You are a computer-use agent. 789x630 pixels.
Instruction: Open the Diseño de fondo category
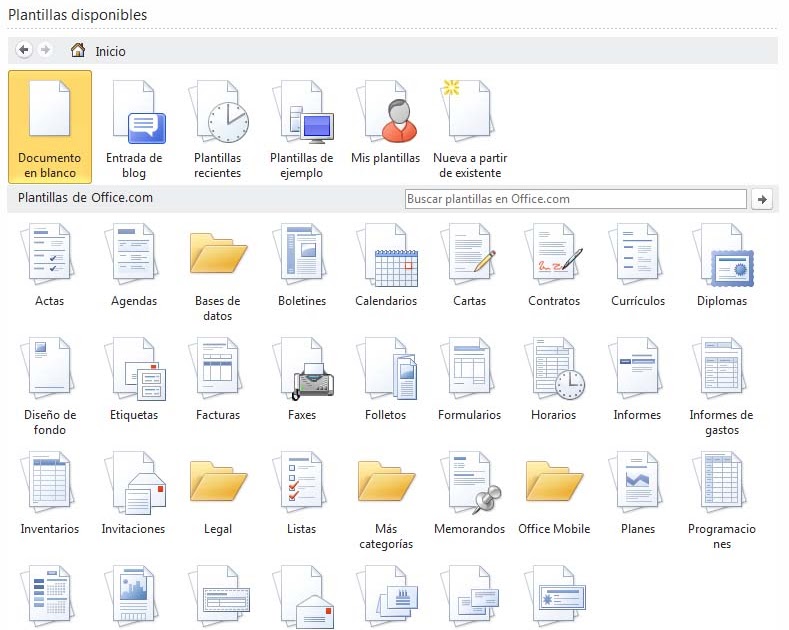pyautogui.click(x=50, y=386)
